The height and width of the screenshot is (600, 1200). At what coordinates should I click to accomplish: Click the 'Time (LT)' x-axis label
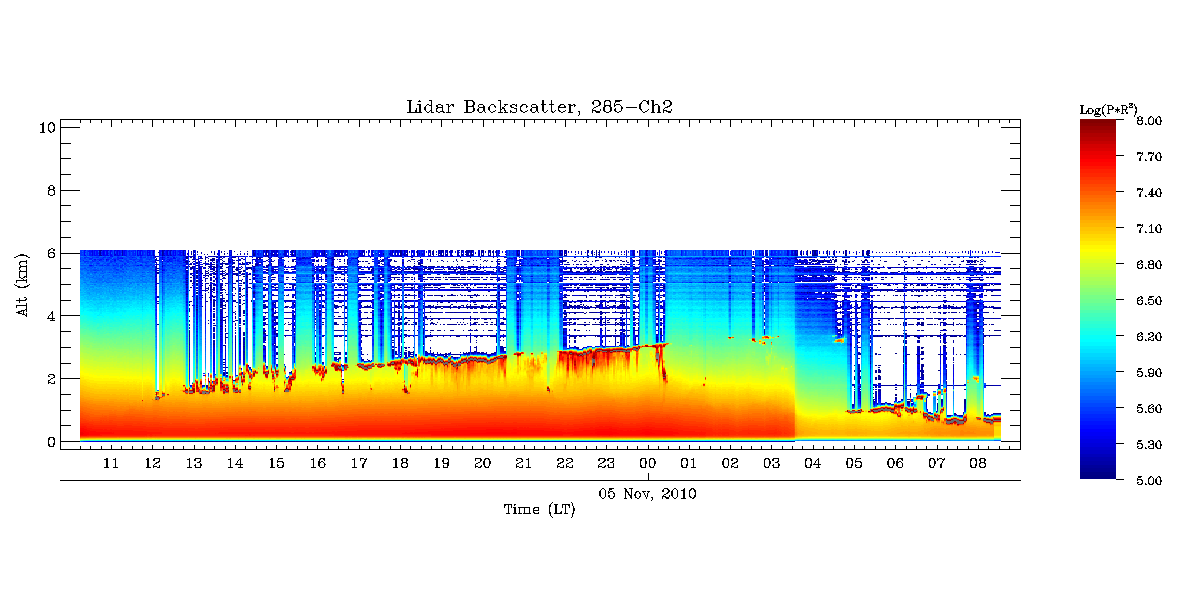(539, 509)
